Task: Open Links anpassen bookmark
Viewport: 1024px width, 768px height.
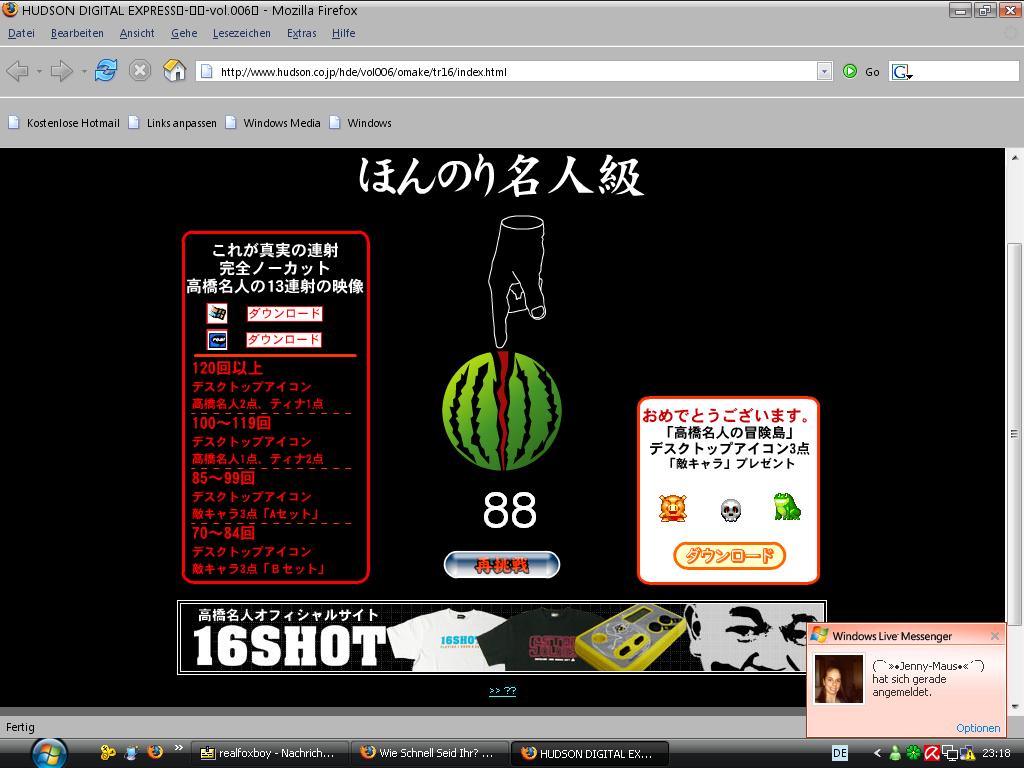Action: point(172,123)
